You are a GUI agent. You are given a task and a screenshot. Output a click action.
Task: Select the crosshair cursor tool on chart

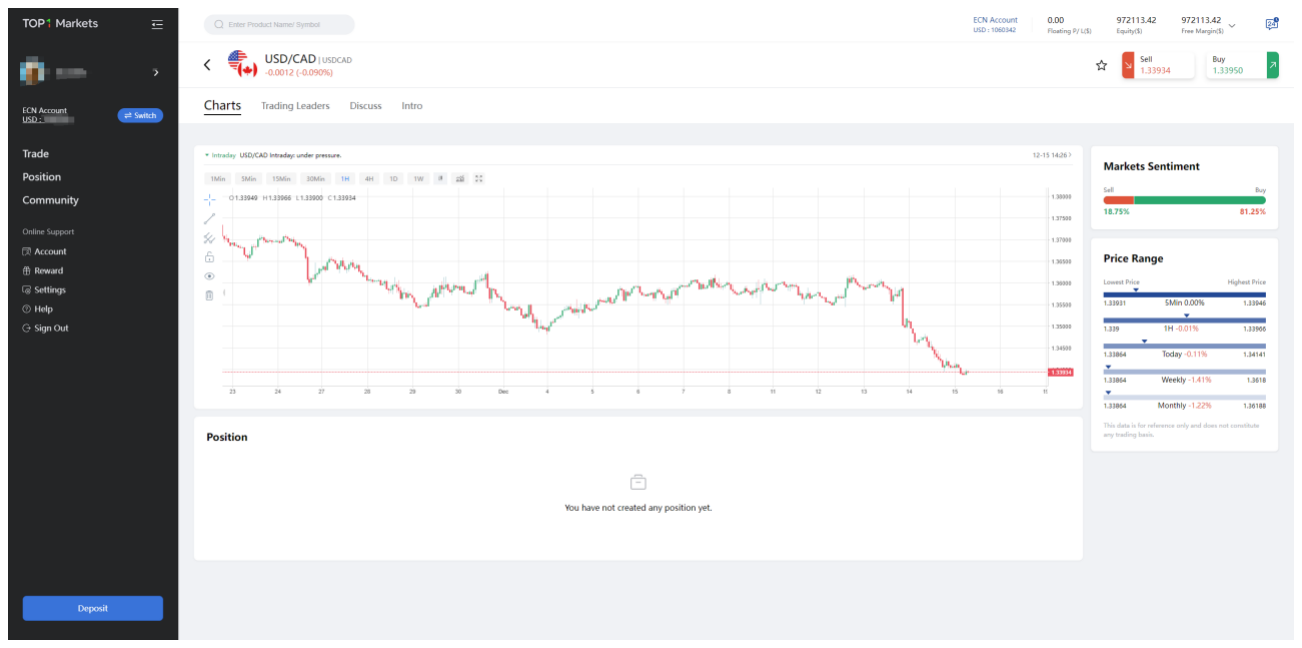coord(209,199)
